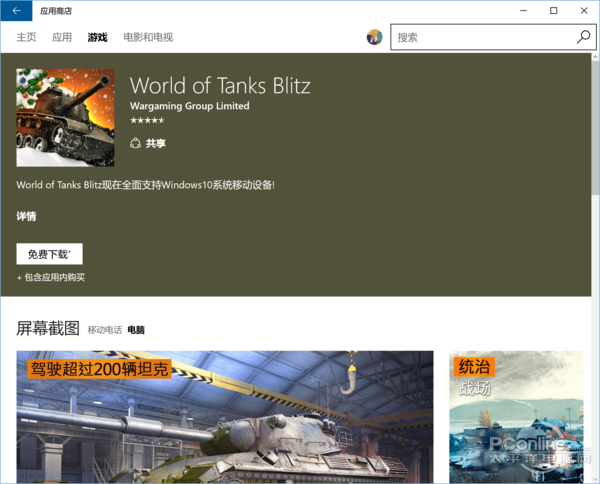Click the 共享 share label
The image size is (600, 484).
[156, 143]
